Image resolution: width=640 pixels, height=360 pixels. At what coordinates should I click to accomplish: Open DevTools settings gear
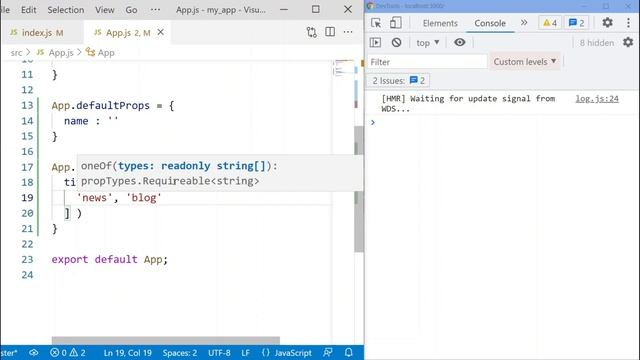click(x=607, y=22)
